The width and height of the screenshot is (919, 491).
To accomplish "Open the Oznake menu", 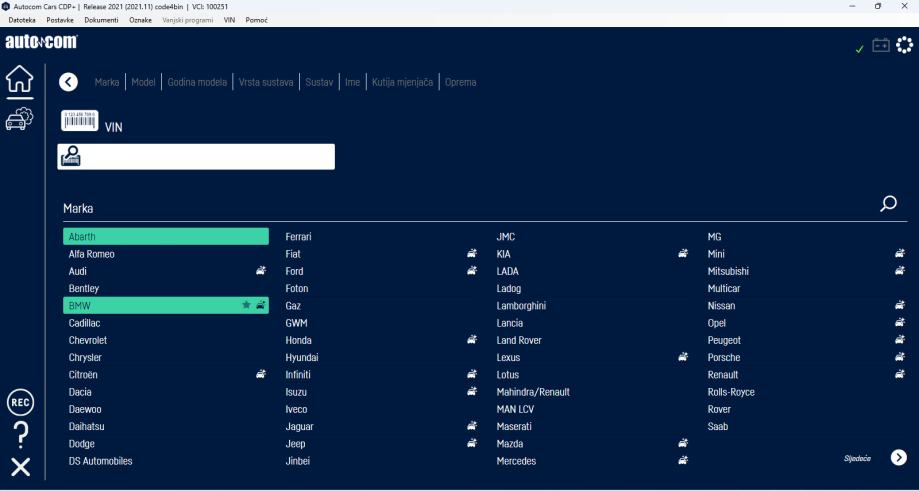I will click(x=140, y=20).
